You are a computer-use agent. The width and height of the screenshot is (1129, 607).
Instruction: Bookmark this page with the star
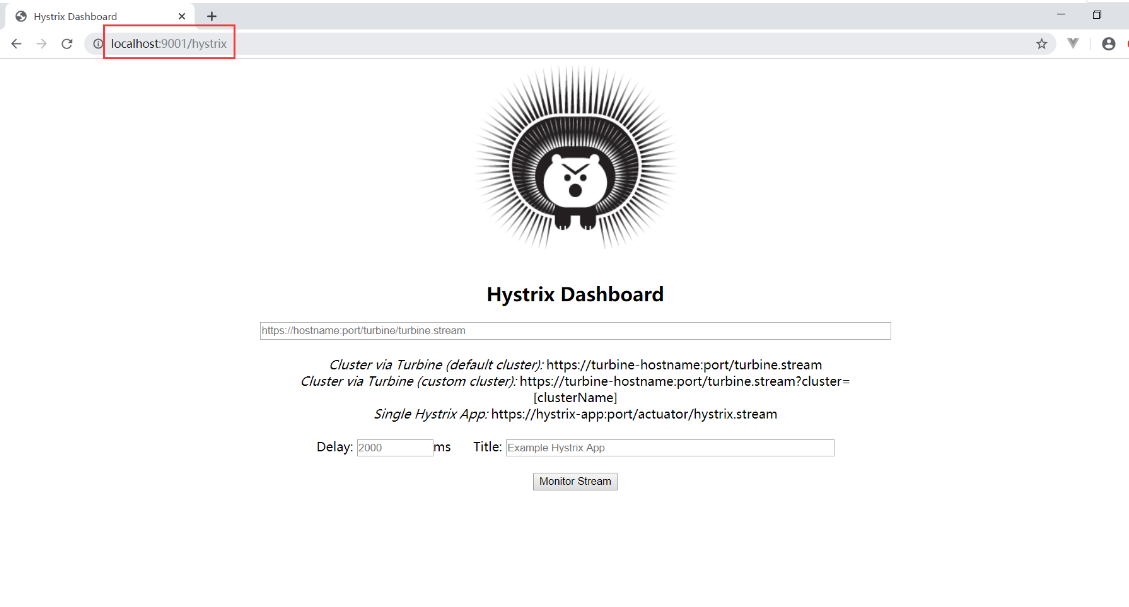pos(1041,44)
